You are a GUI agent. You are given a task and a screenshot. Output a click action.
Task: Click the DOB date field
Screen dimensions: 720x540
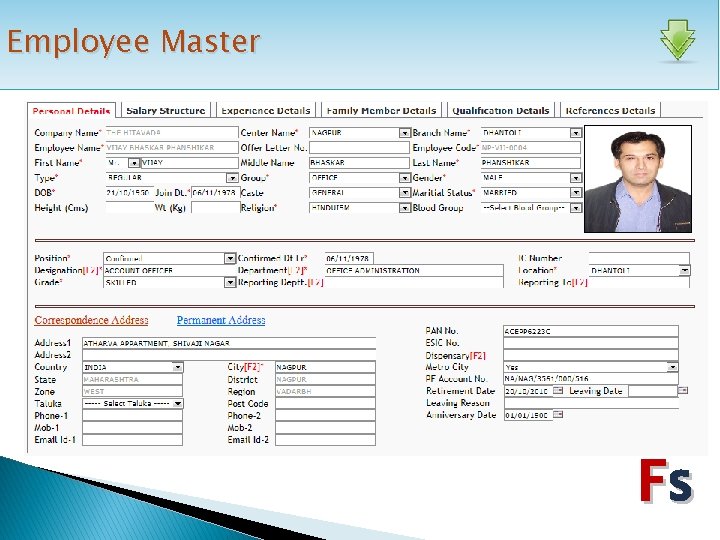coord(129,193)
